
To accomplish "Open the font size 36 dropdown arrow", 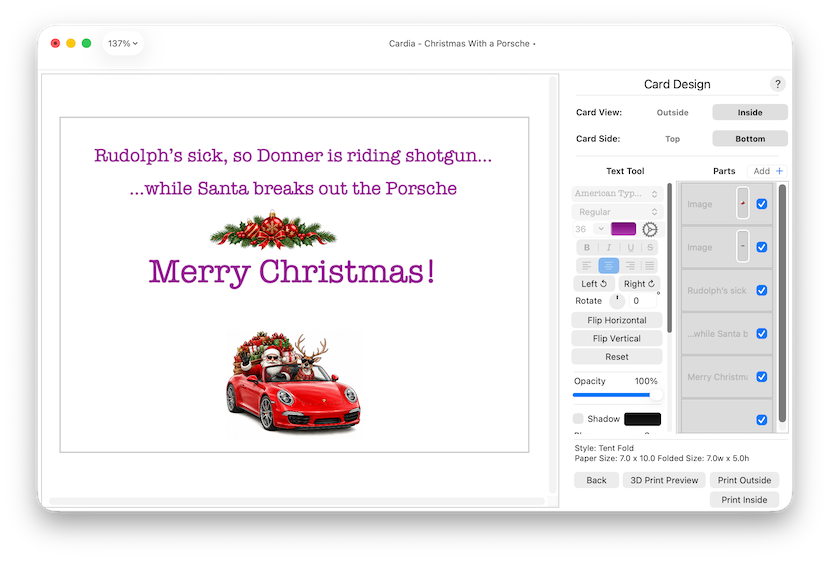I will (x=601, y=229).
